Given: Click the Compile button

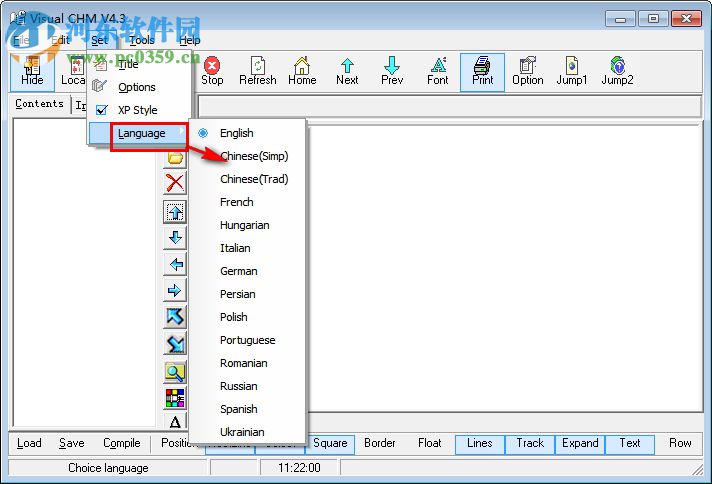Looking at the screenshot, I should pyautogui.click(x=122, y=443).
